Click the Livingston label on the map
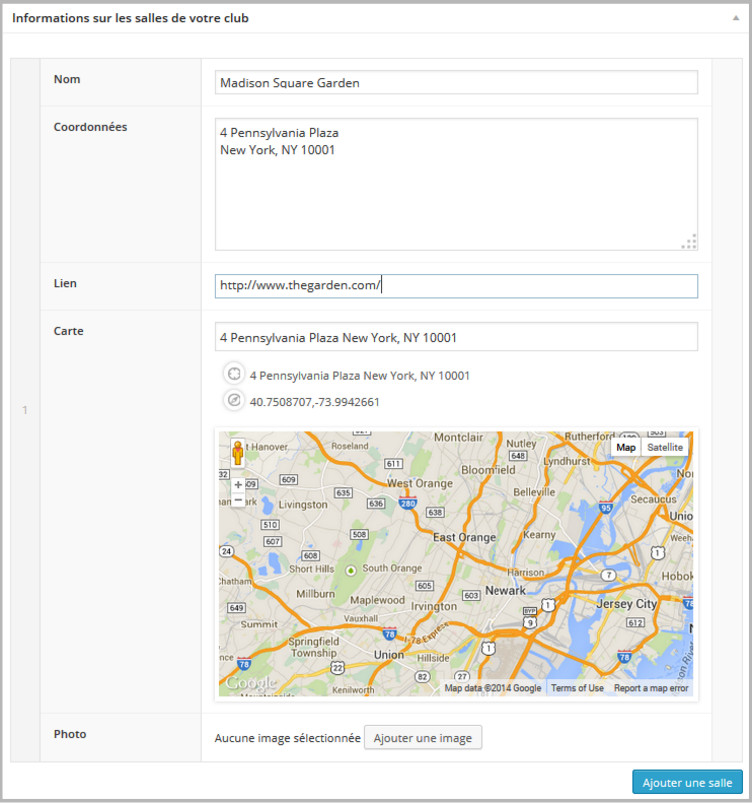The image size is (752, 803). point(303,504)
